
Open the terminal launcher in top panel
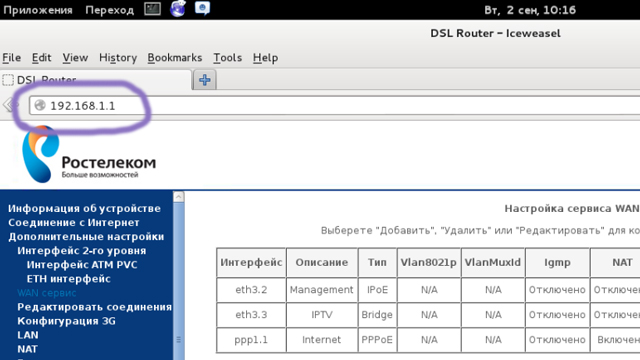[x=152, y=9]
